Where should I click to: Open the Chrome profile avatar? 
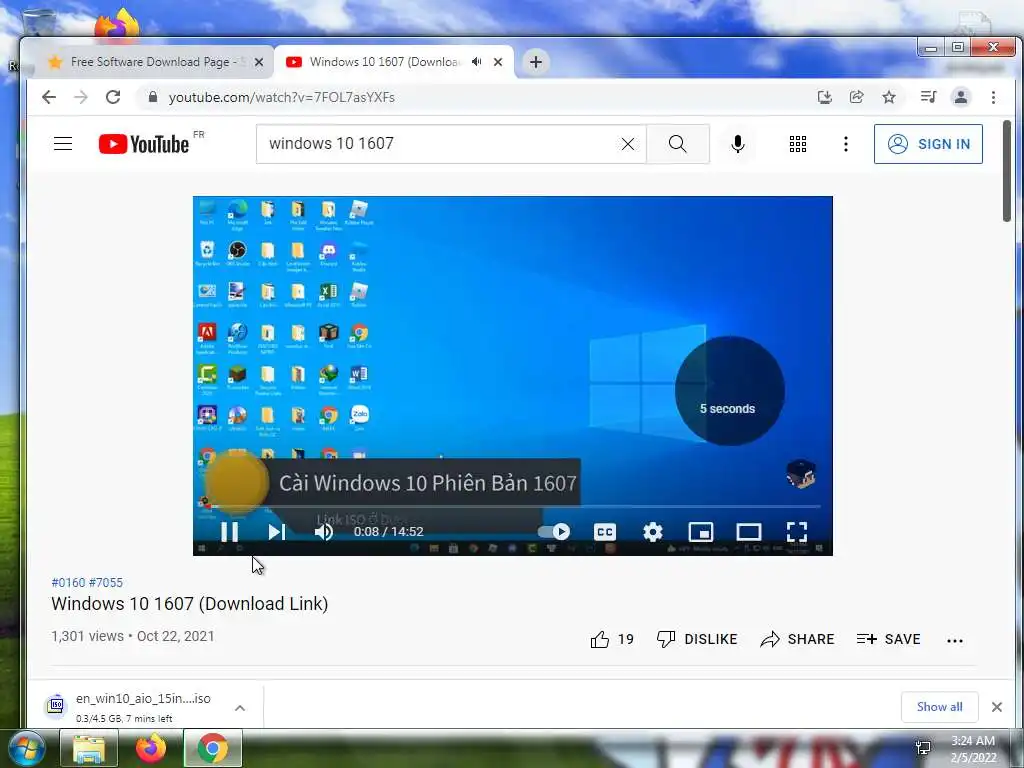coord(961,97)
